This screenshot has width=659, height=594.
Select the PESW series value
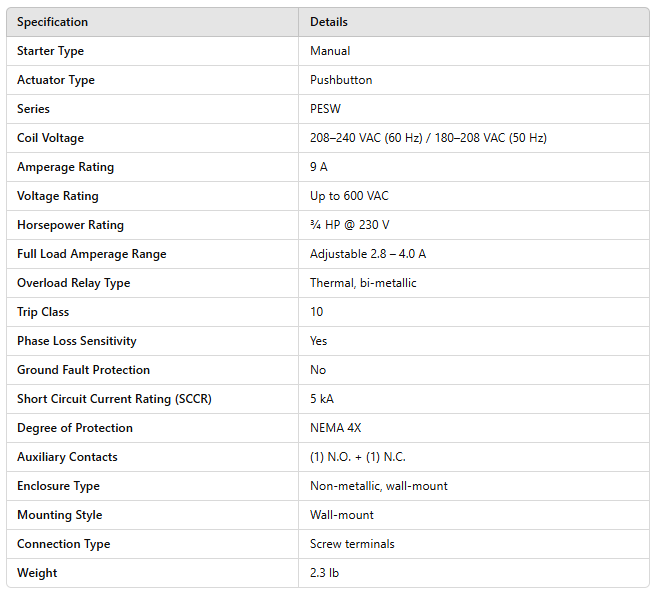(x=325, y=109)
